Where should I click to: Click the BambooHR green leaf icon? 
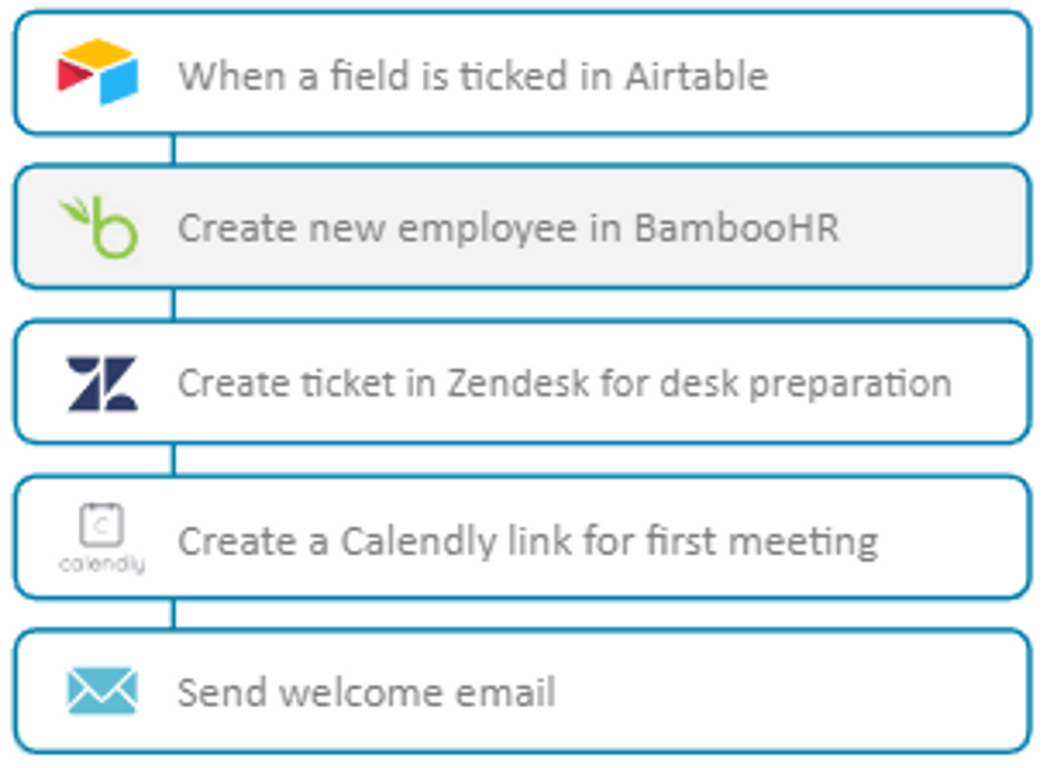click(99, 227)
